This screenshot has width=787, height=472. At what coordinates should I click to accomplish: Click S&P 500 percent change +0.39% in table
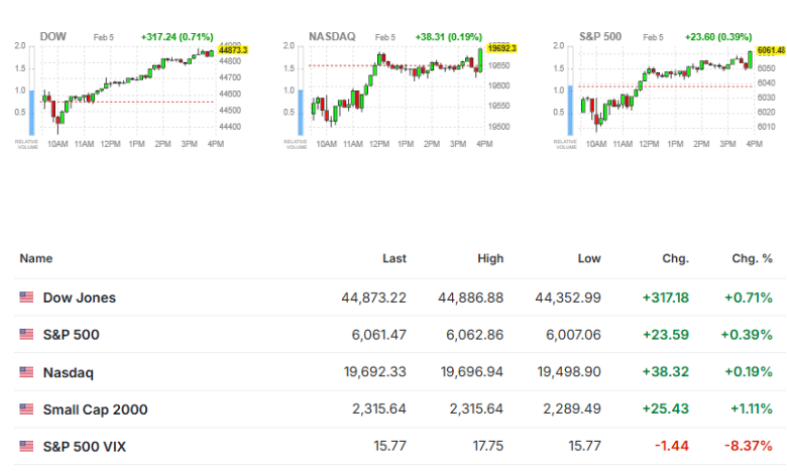pos(747,335)
